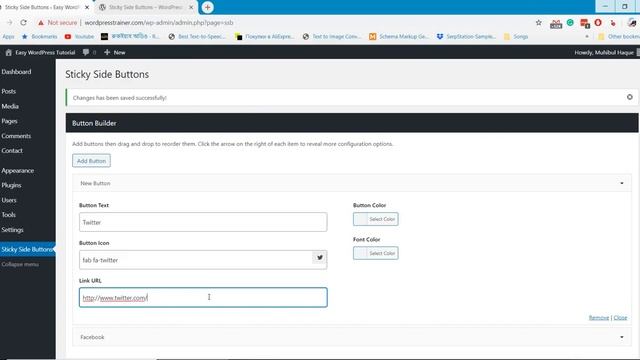Open the SerpStation Sample bookmark
The image size is (640, 360).
click(467, 36)
